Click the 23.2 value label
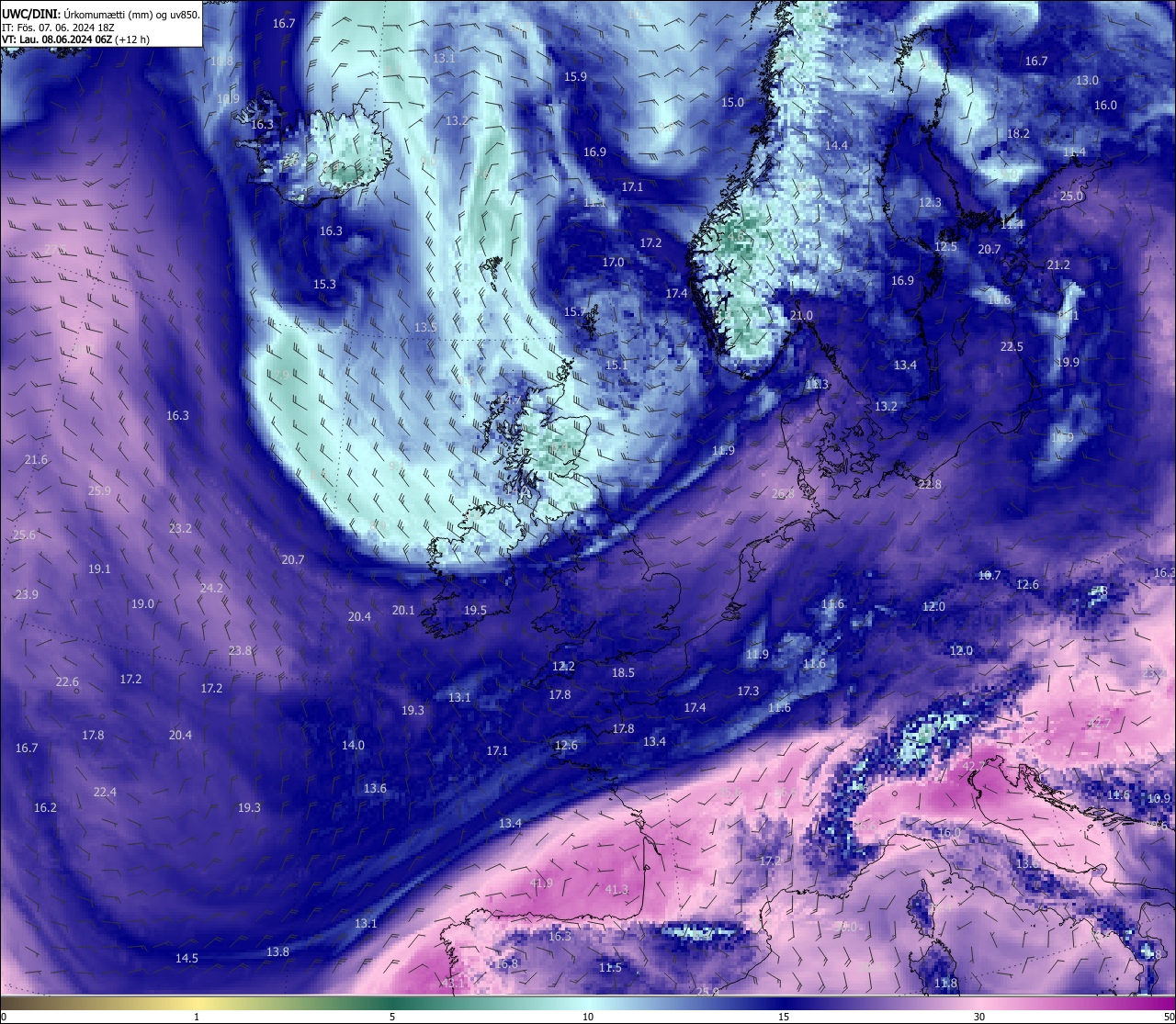The image size is (1176, 1024). click(180, 529)
